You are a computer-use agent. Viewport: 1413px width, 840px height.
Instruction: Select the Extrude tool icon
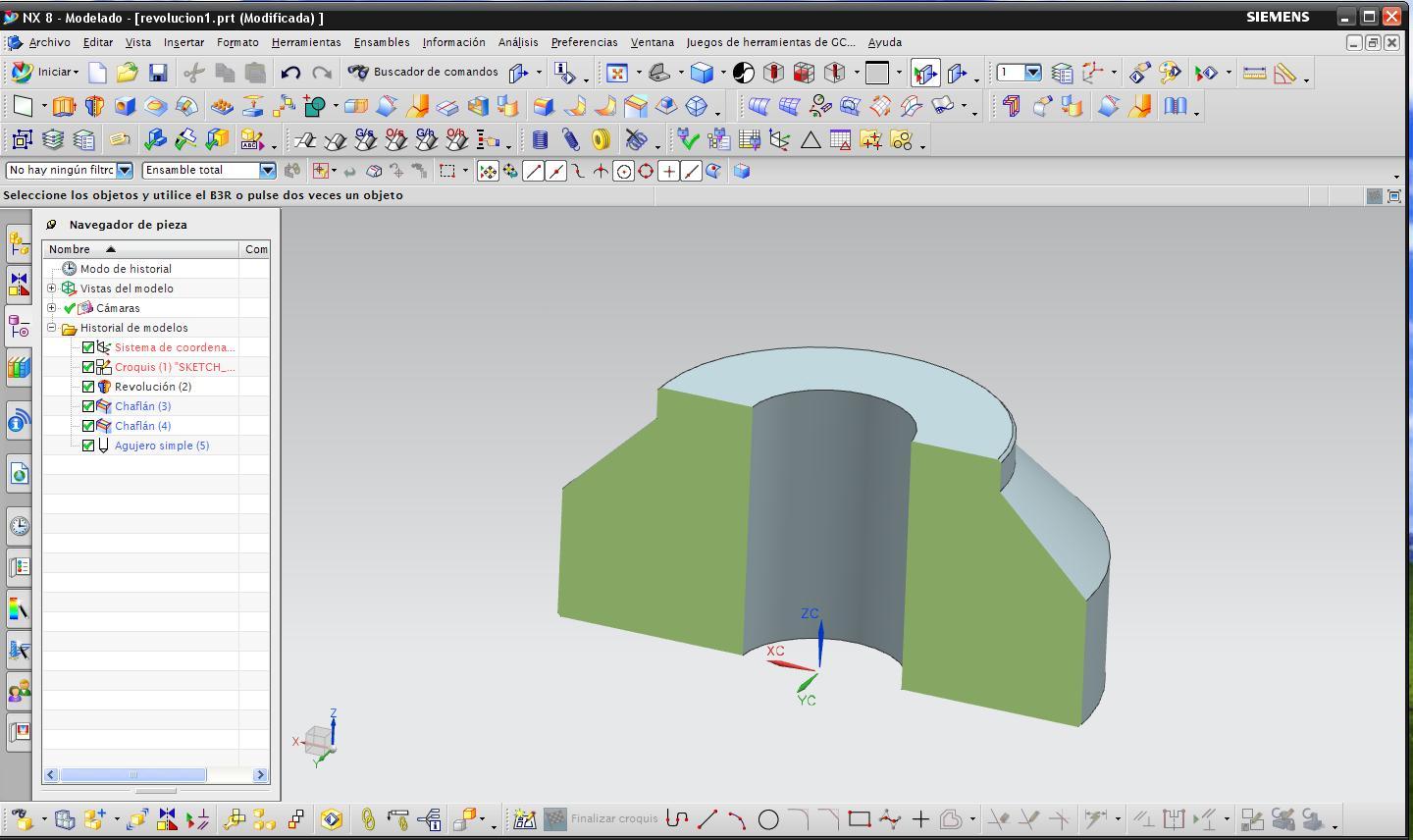point(64,106)
